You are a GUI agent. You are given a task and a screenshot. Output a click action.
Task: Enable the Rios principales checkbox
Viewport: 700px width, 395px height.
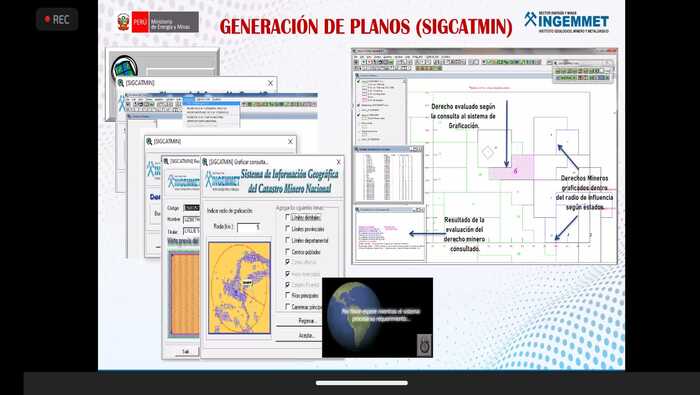(288, 295)
